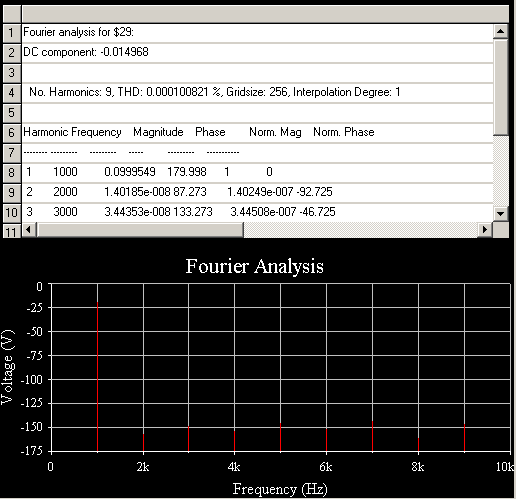Select row header 2
Image resolution: width=516 pixels, height=499 pixels.
coord(12,53)
